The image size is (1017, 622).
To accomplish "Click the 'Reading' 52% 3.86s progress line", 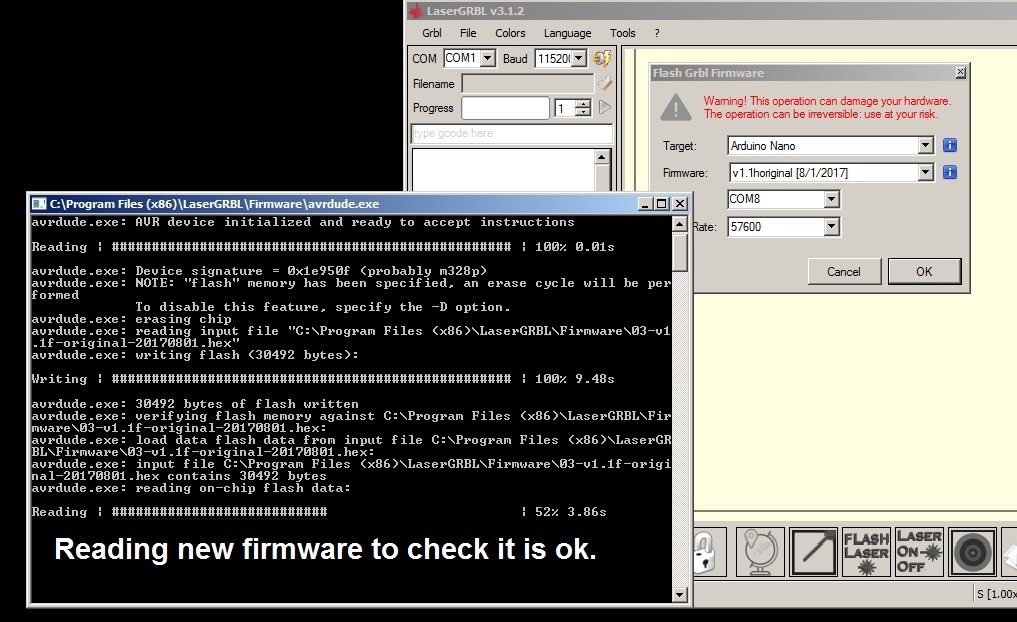I will (x=318, y=512).
